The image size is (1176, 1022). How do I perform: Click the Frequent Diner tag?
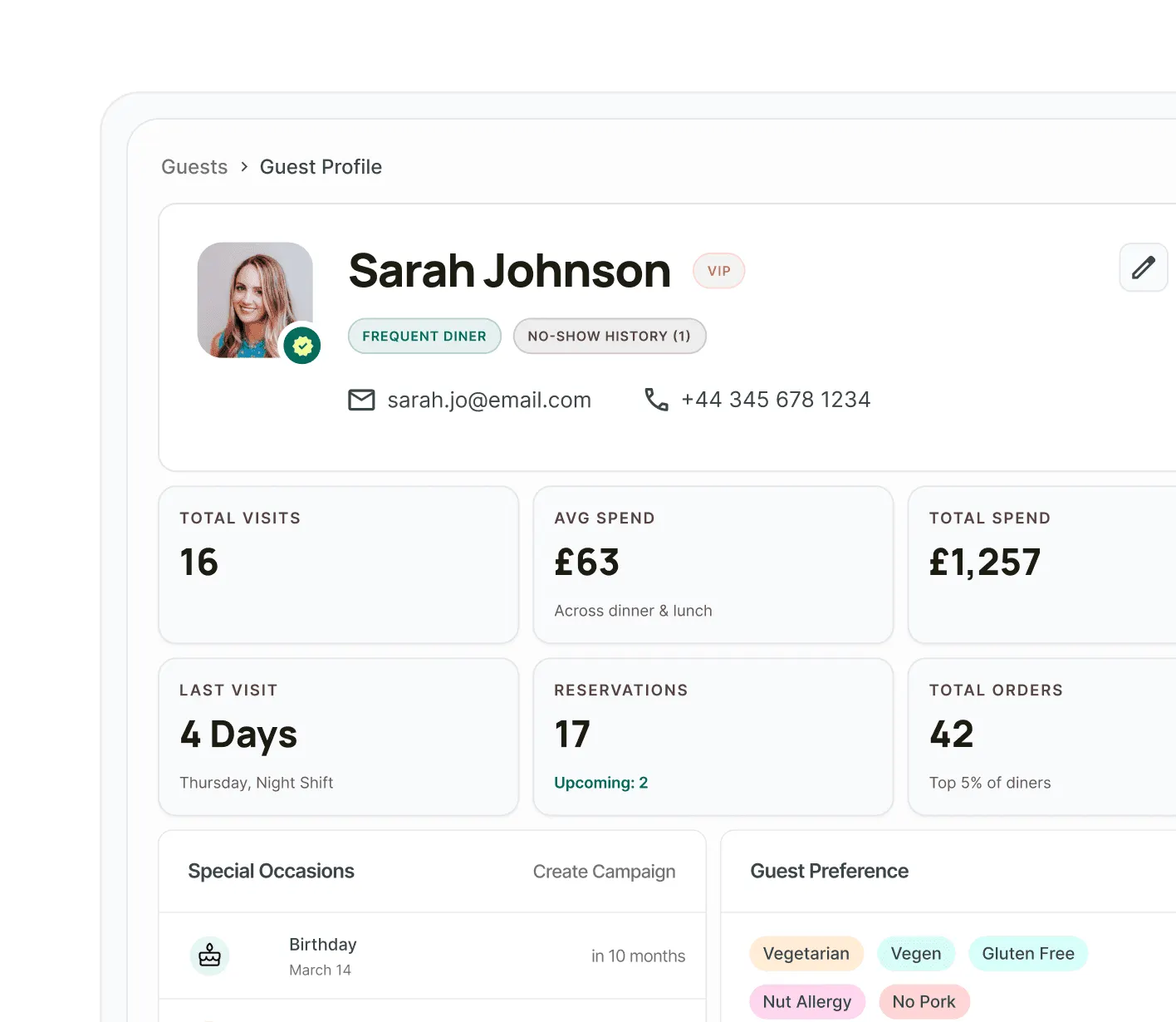click(x=424, y=337)
